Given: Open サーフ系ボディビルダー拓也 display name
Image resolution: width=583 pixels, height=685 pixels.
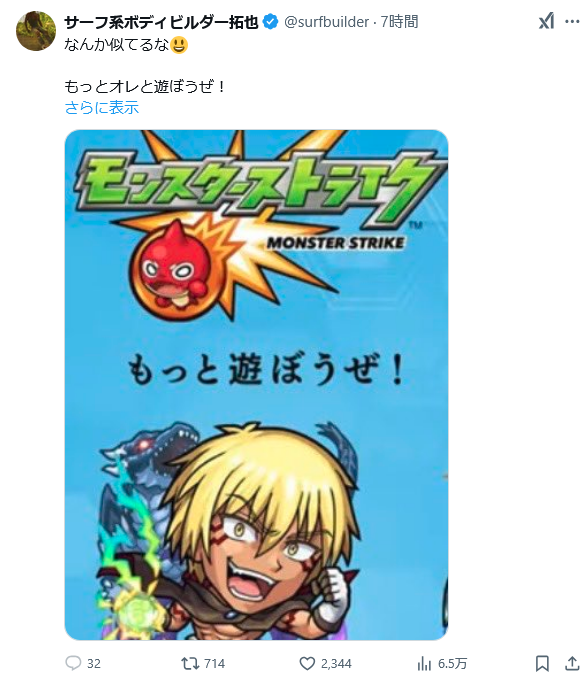Looking at the screenshot, I should click(162, 22).
